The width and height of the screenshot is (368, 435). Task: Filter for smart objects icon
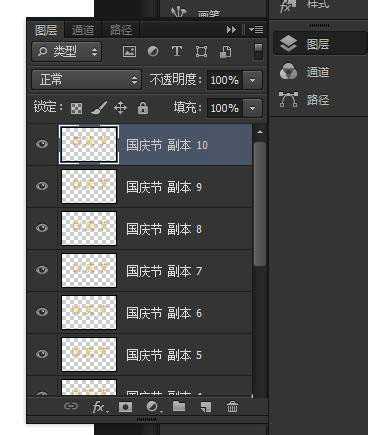[225, 52]
